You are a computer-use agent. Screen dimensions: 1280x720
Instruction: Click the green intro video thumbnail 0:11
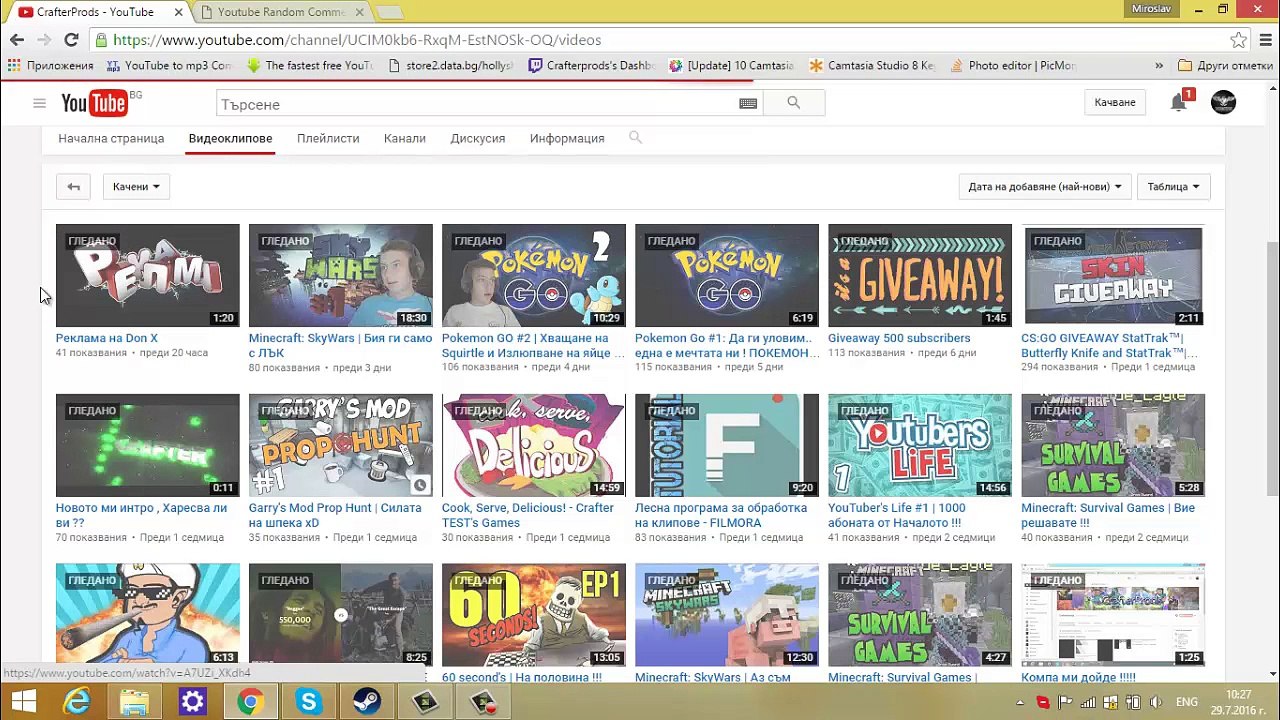tap(148, 445)
